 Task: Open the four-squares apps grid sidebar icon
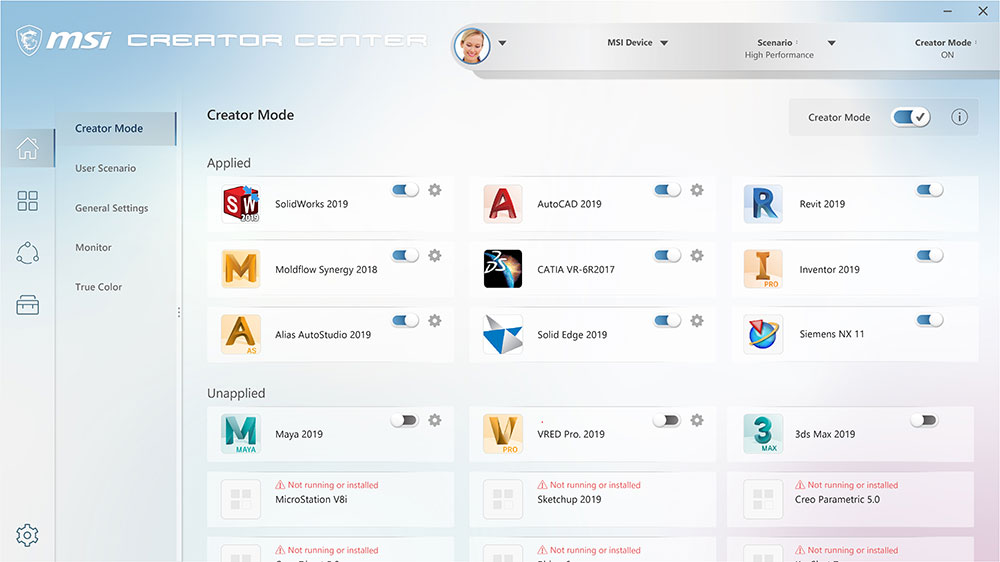(28, 201)
